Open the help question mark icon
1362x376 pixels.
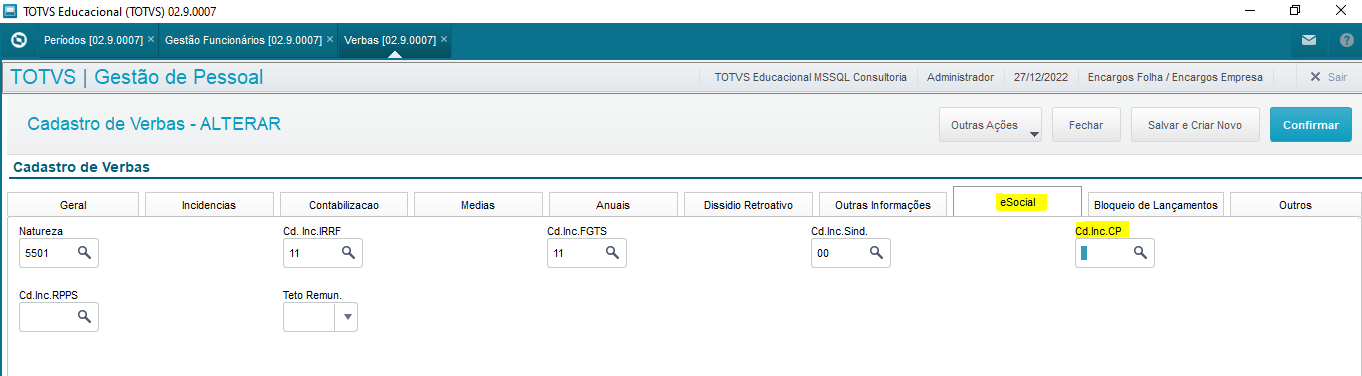pos(1346,41)
